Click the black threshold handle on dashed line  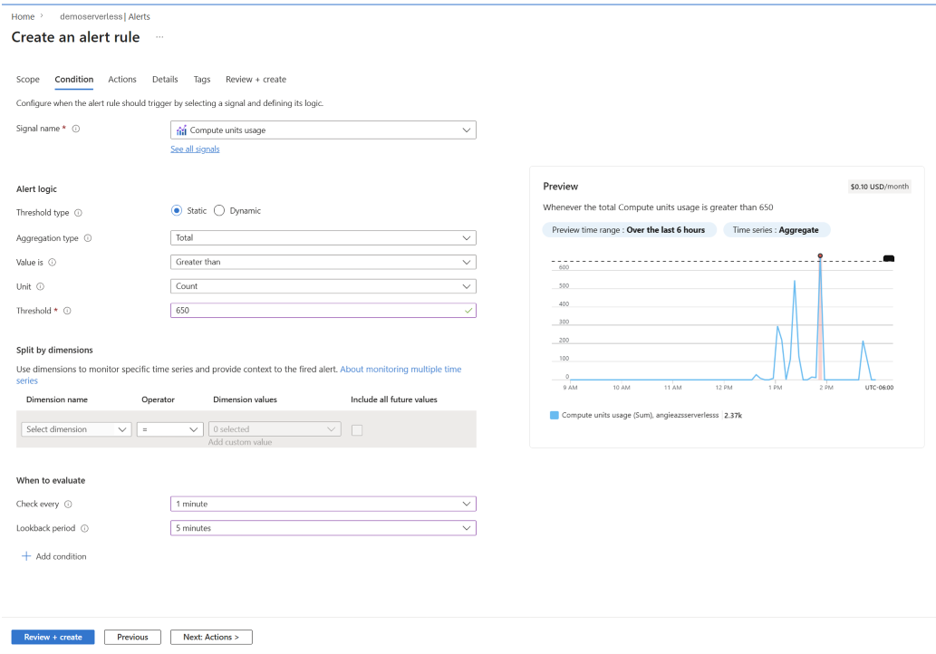pos(889,258)
